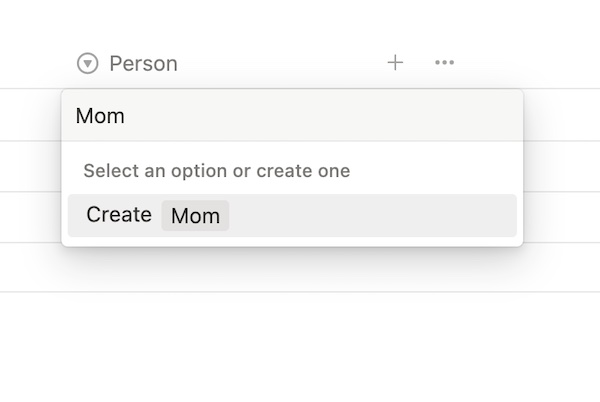600x402 pixels.
Task: Select the third-row empty cell right of popup
Action: point(562,217)
